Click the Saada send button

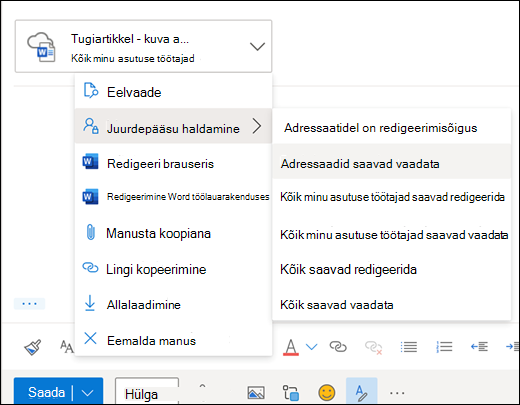click(46, 392)
